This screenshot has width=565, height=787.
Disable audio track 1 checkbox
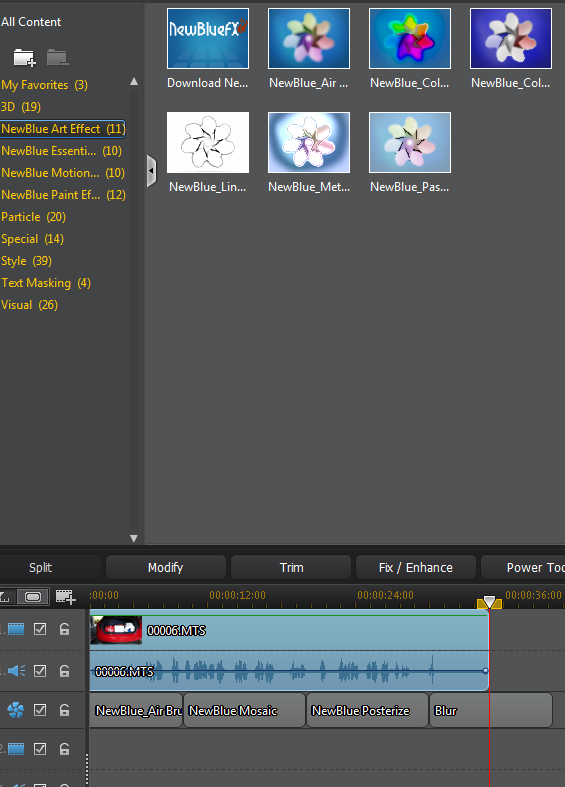40,671
